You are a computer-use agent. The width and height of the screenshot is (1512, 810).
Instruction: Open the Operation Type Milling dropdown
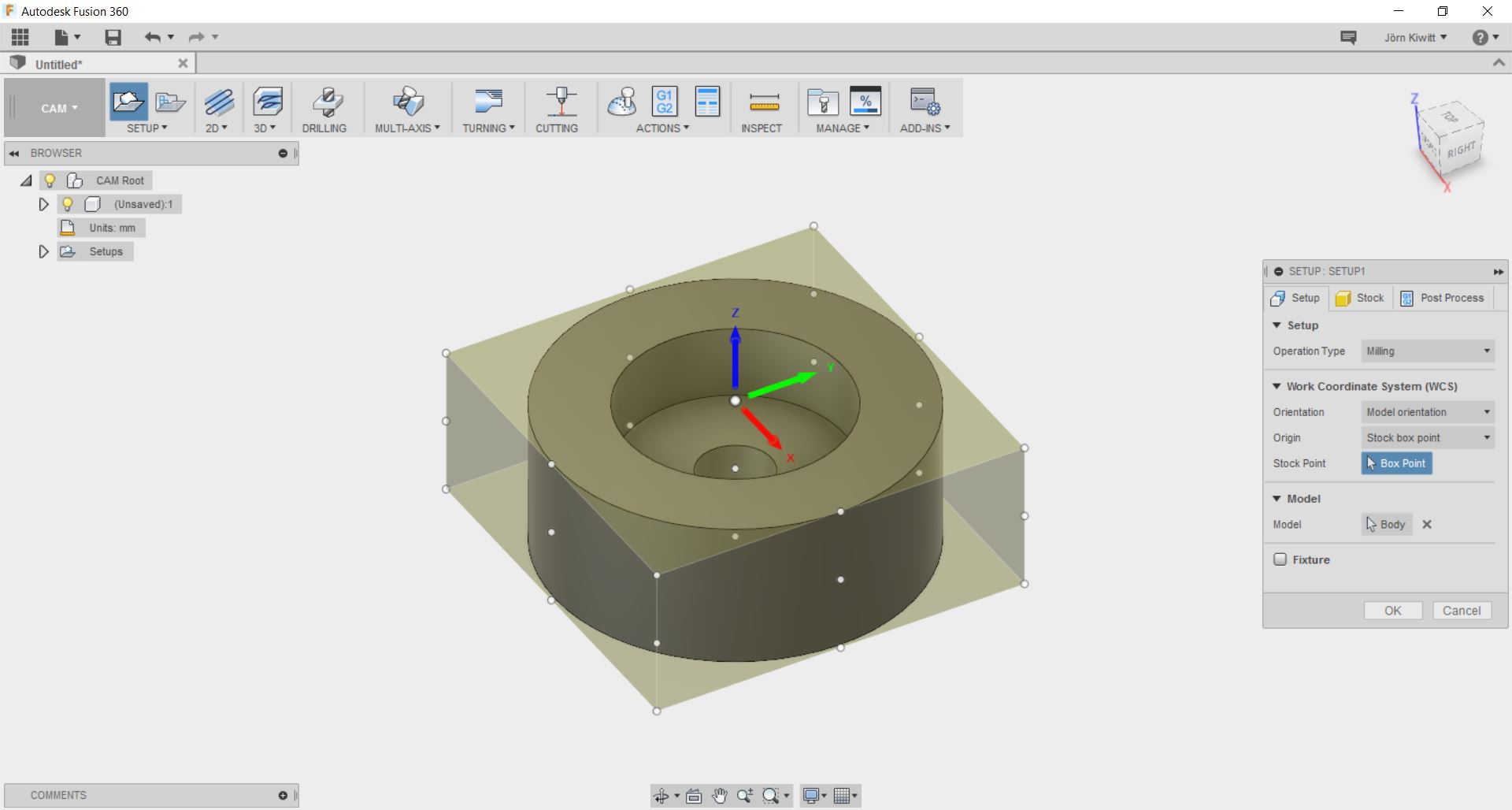[x=1428, y=351]
